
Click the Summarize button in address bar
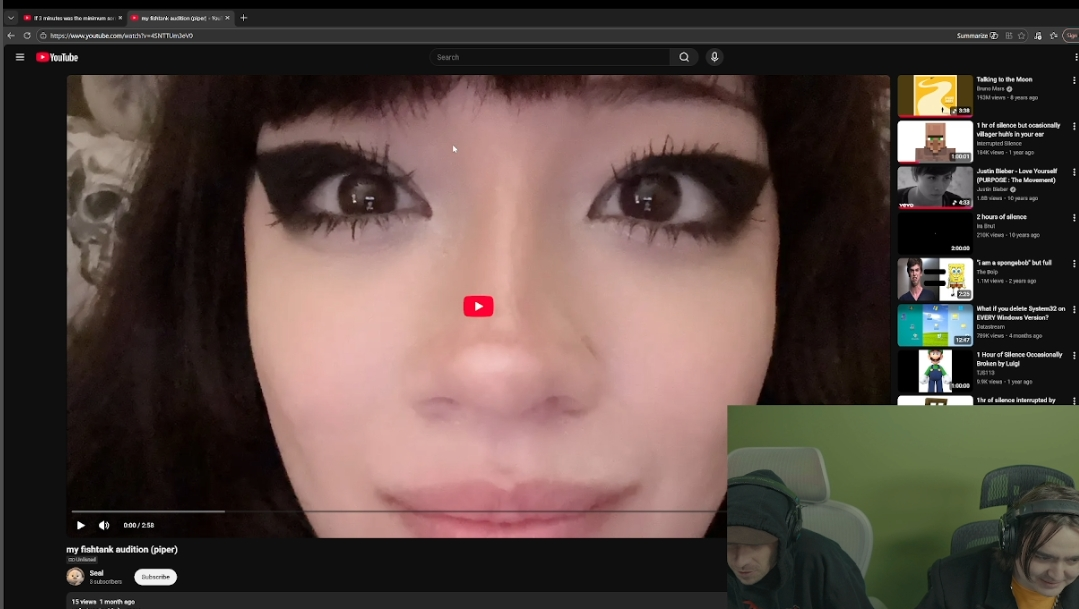977,35
